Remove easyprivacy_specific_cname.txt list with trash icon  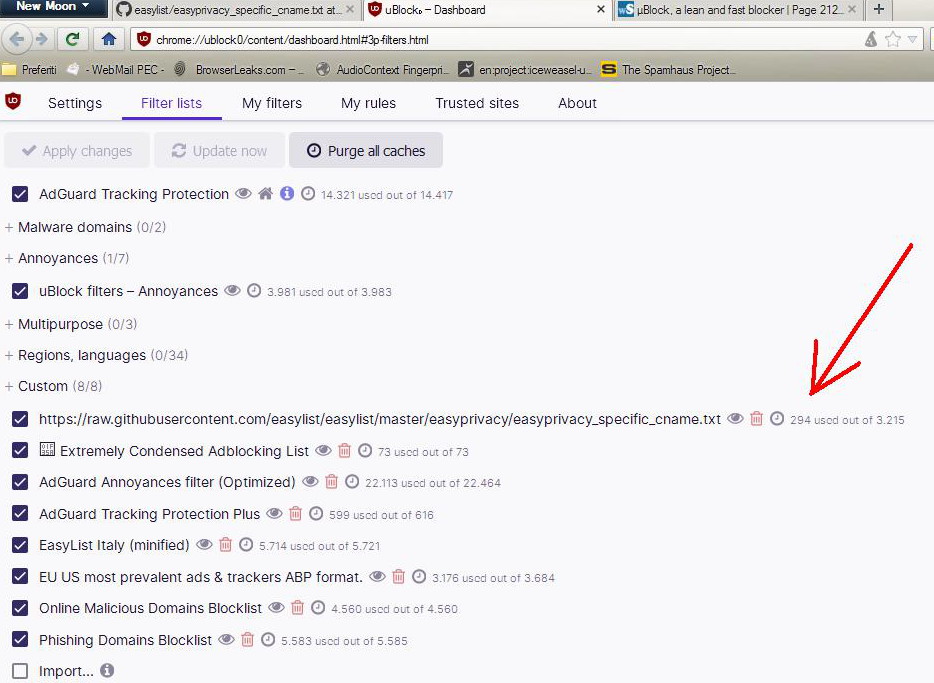coord(756,419)
